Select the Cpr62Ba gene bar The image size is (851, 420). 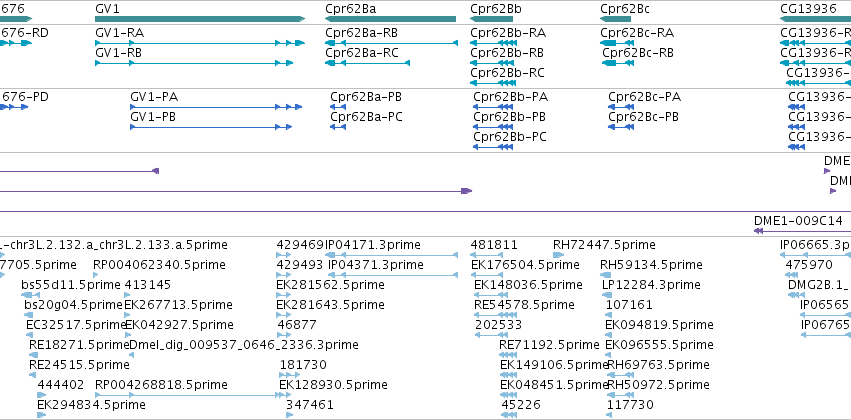(390, 19)
